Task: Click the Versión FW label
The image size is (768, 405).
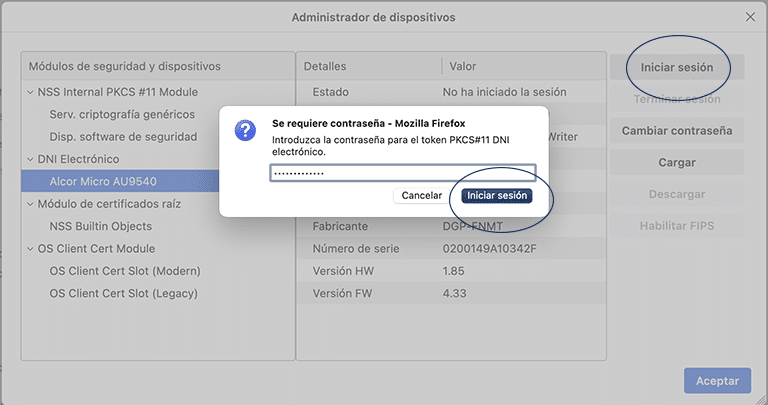Action: click(x=342, y=293)
